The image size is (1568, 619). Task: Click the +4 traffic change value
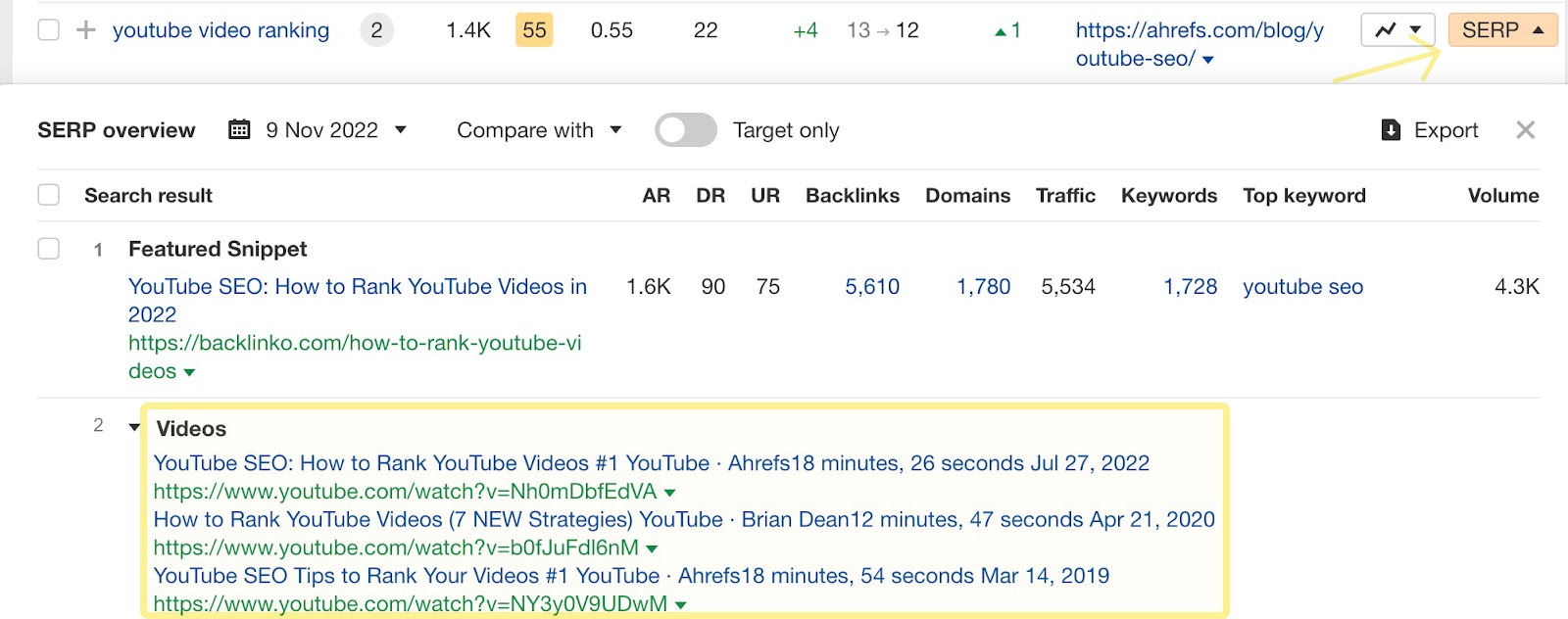coord(806,30)
